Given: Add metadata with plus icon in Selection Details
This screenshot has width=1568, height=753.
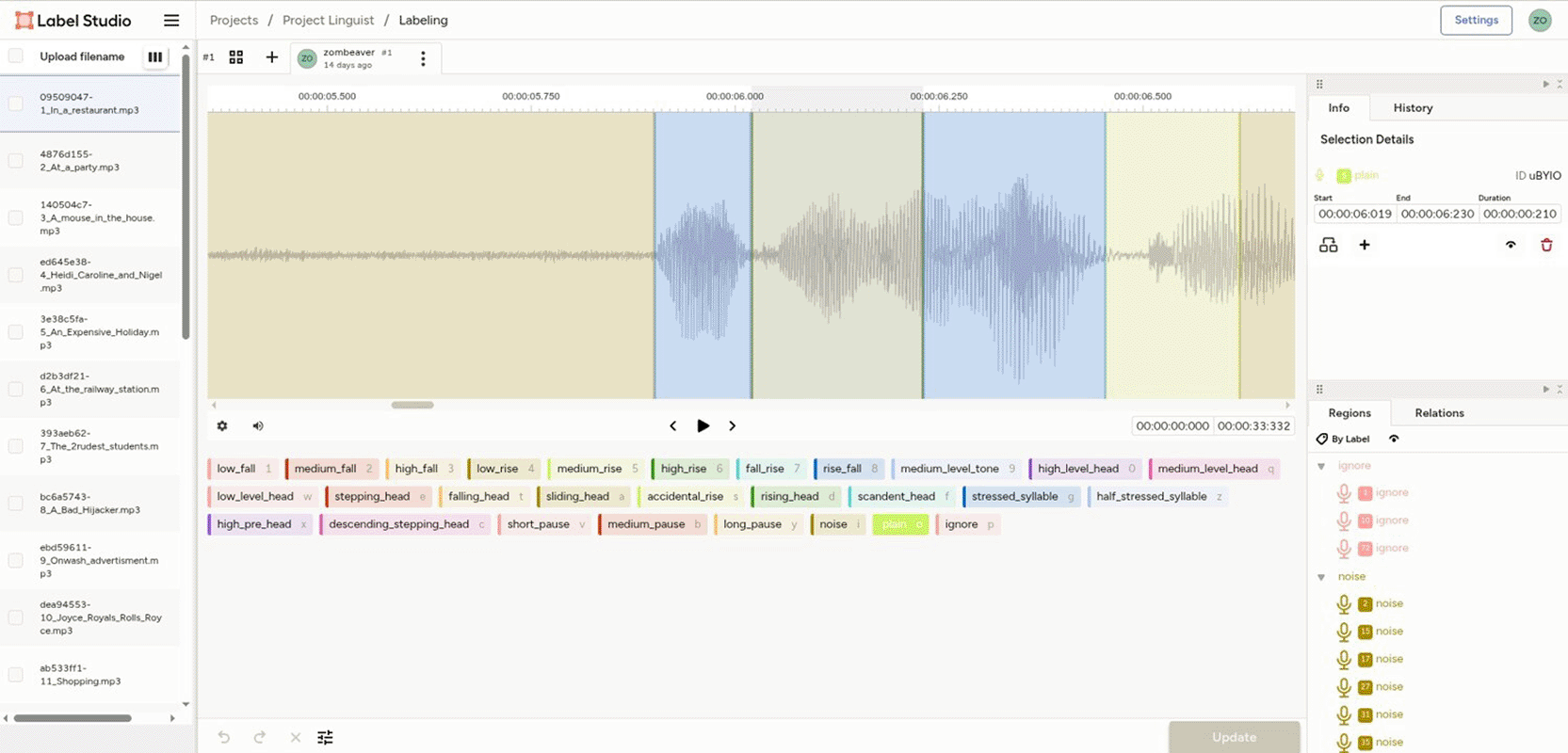Looking at the screenshot, I should coord(1364,245).
